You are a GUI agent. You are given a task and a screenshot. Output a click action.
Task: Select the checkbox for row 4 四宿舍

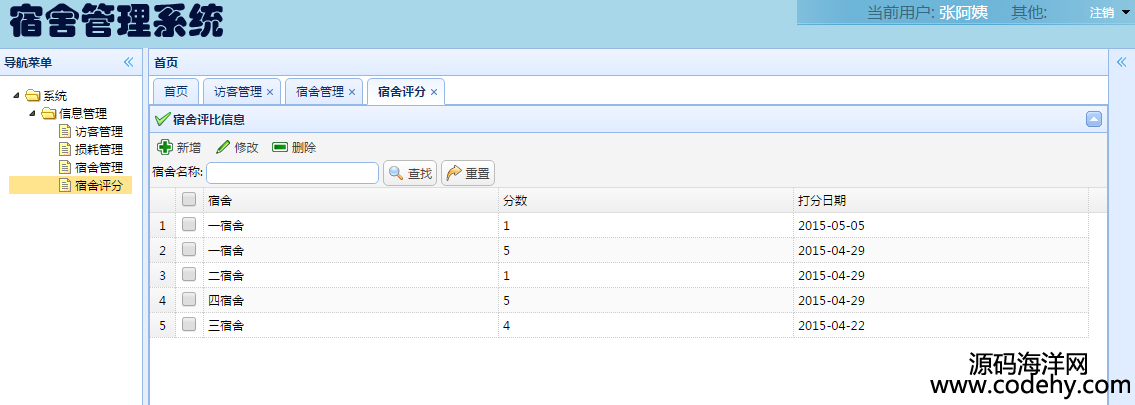[x=189, y=300]
